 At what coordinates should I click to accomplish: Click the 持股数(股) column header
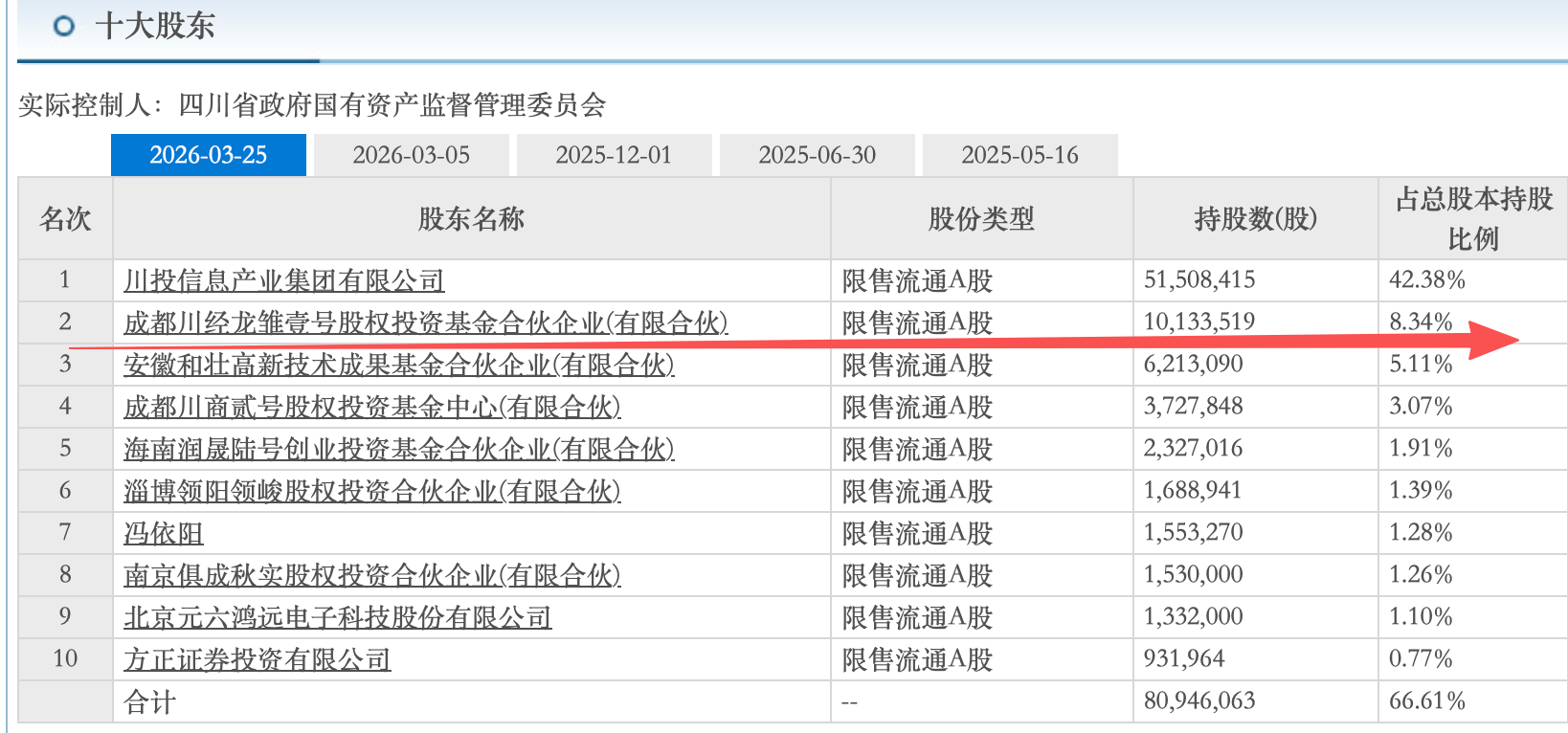(1256, 219)
